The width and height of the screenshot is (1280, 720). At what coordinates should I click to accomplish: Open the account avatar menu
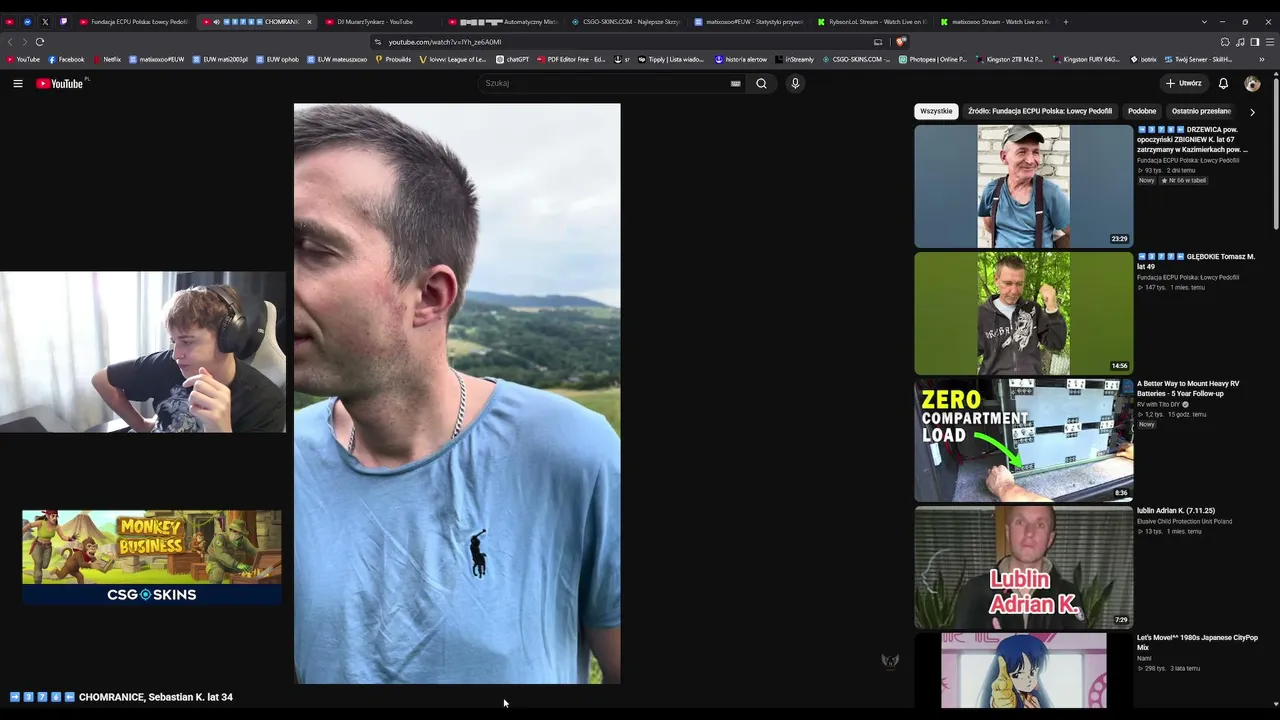(x=1252, y=84)
